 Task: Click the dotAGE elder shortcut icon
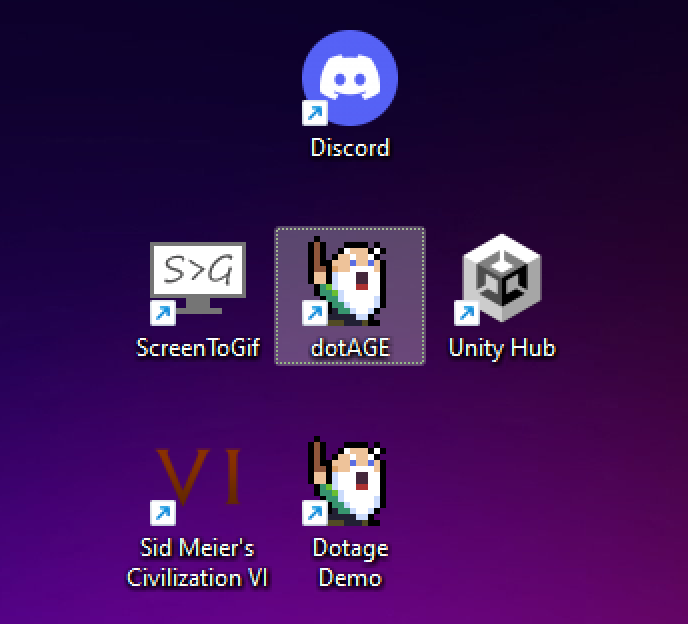pyautogui.click(x=348, y=281)
